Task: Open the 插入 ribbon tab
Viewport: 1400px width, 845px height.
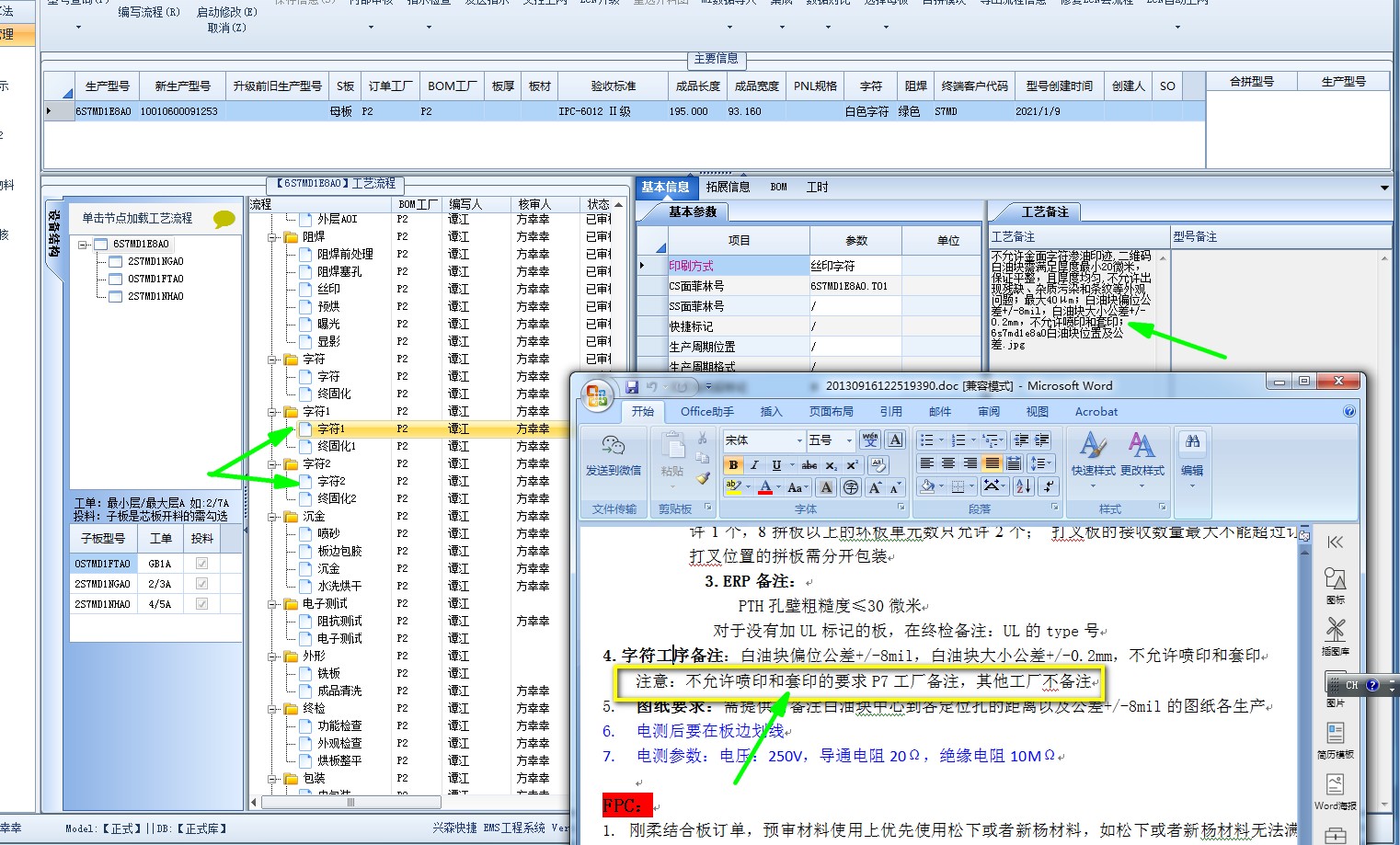Action: click(771, 412)
